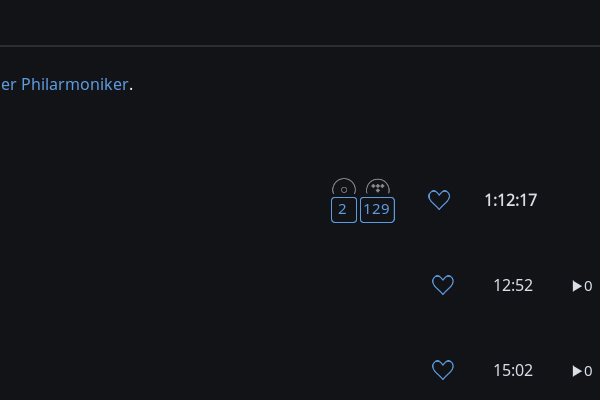Click the 15:02 track duration
This screenshot has height=400, width=600.
513,370
